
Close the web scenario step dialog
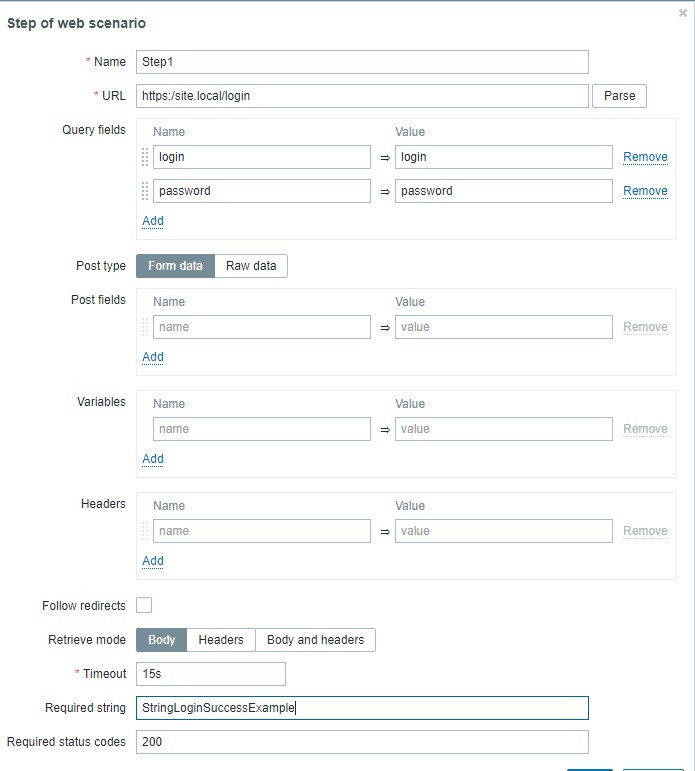(683, 14)
